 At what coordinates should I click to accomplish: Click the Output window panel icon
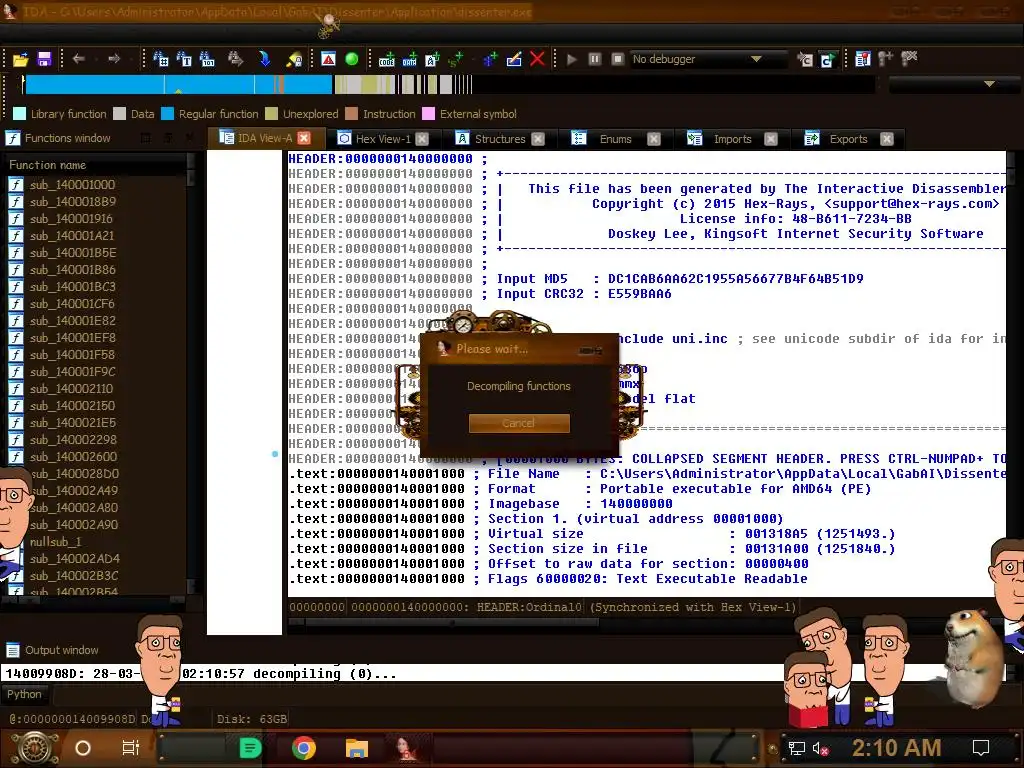13,650
